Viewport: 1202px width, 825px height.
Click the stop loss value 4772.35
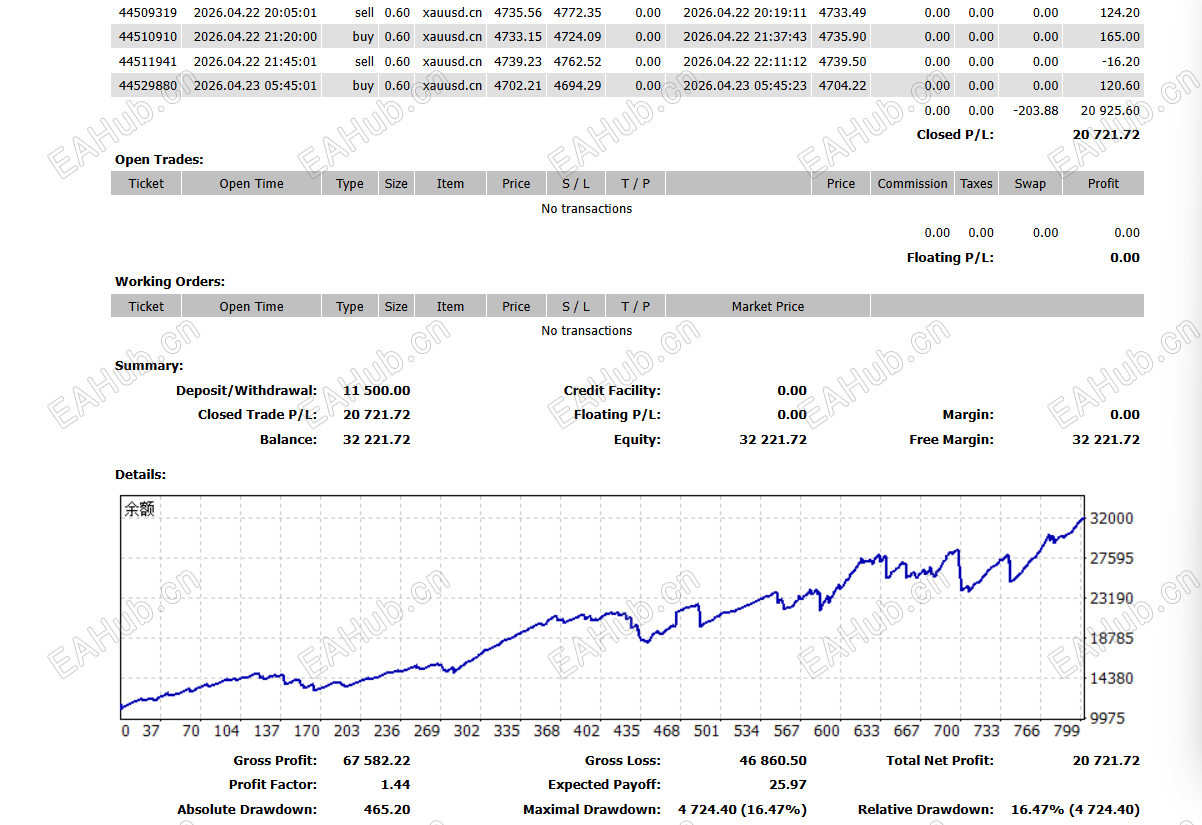[578, 12]
